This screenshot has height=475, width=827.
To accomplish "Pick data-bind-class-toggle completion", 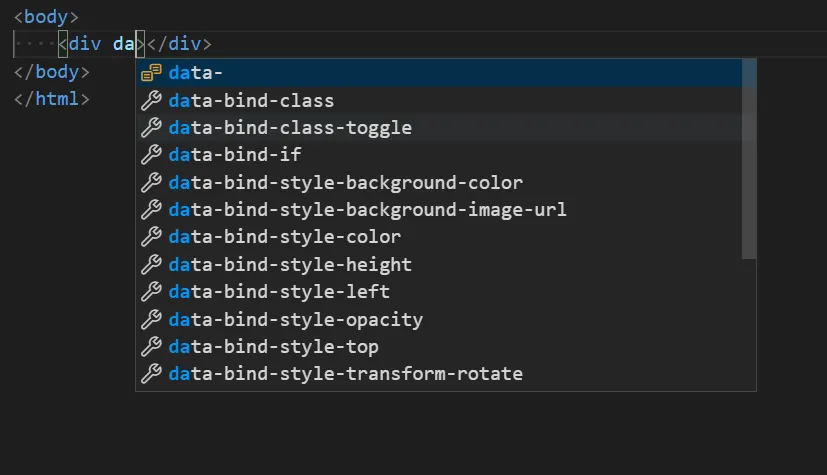I will 290,128.
